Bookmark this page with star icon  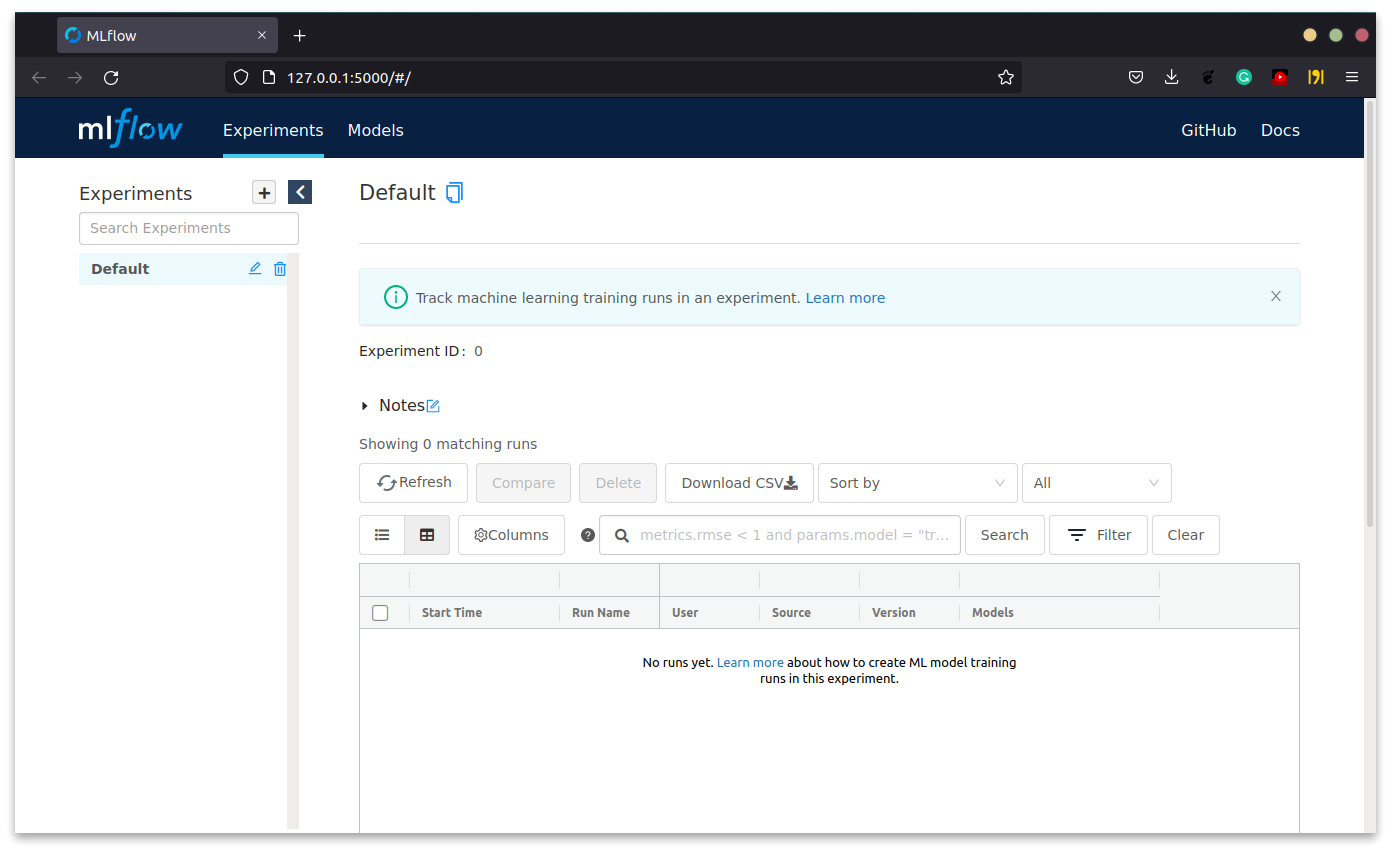click(x=1006, y=77)
